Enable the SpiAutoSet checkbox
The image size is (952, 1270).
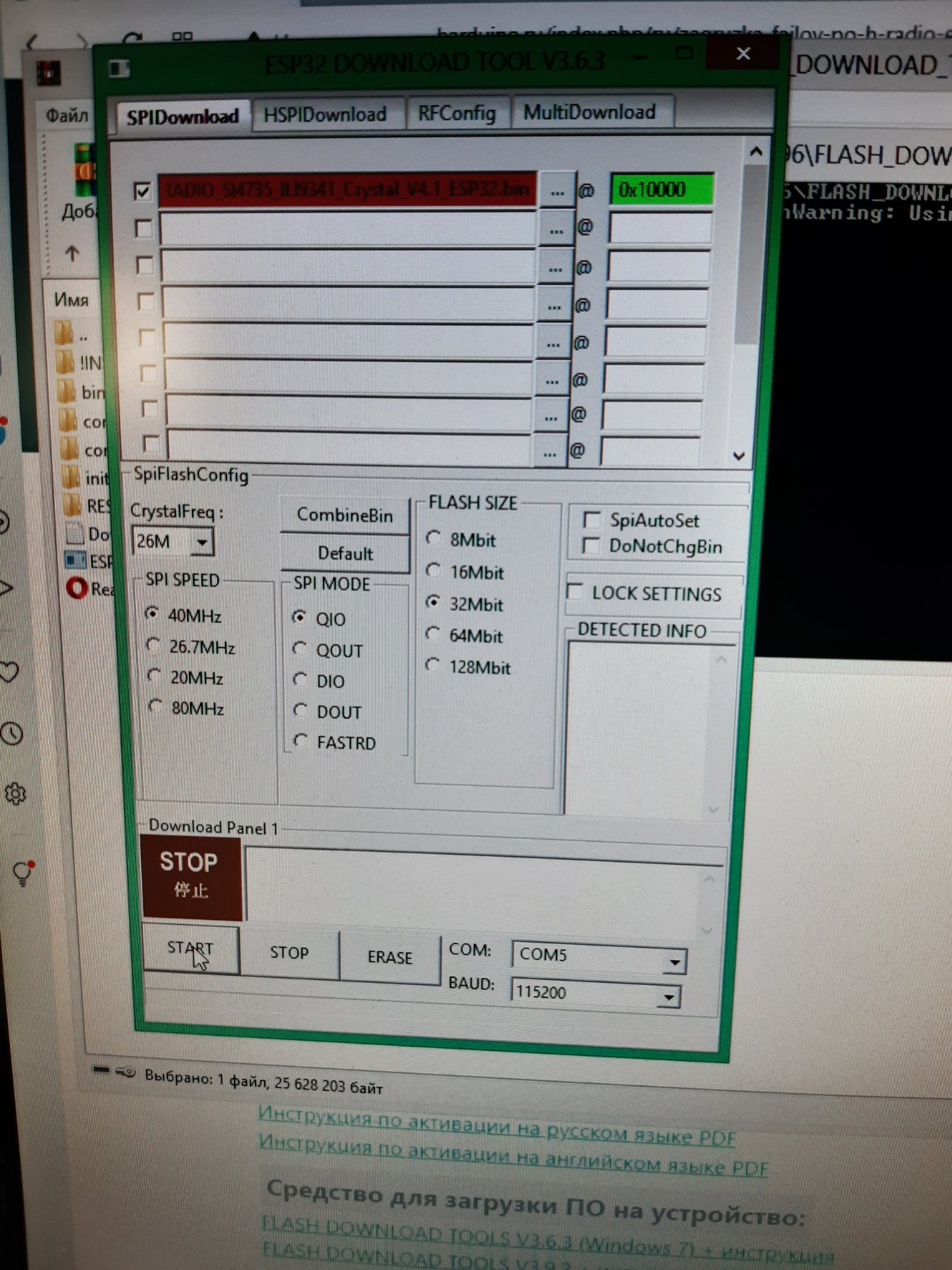(x=592, y=521)
